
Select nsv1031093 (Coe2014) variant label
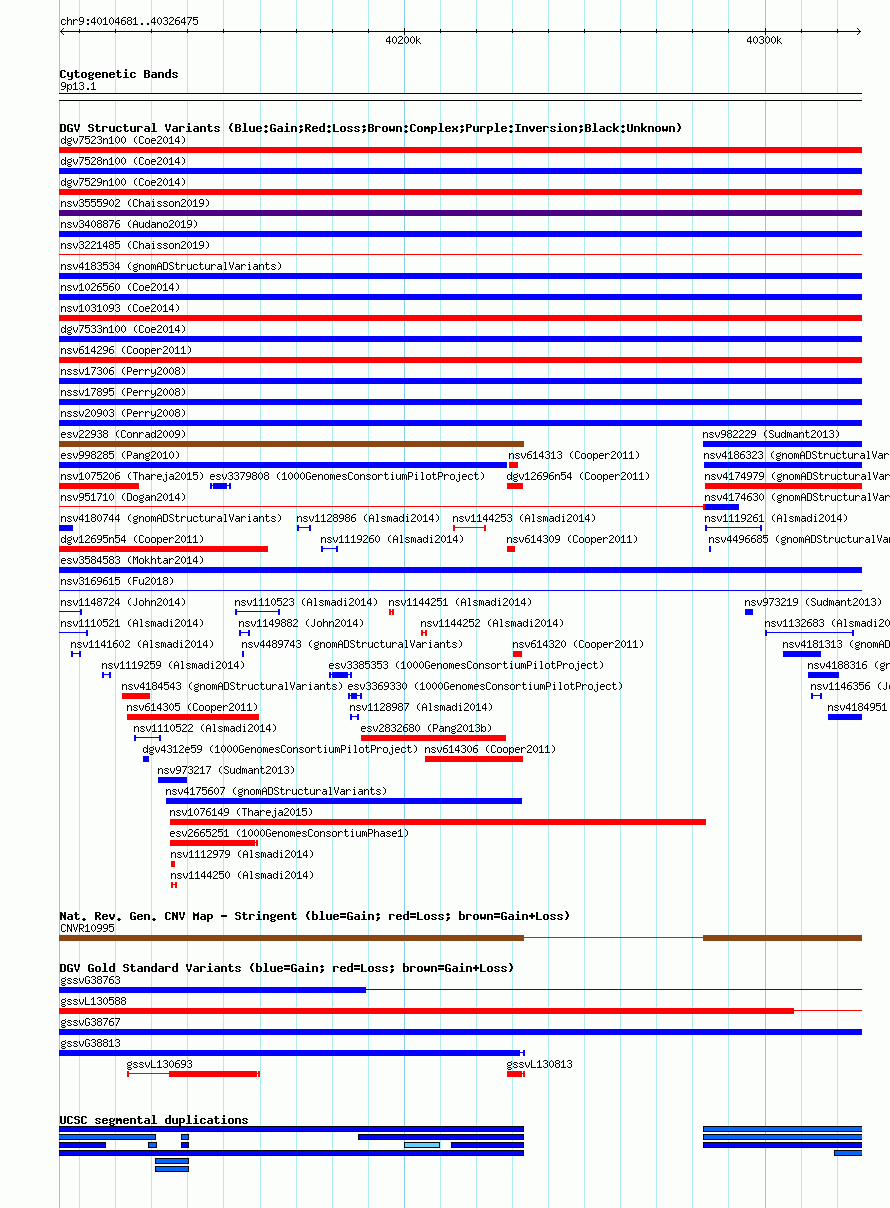120,308
